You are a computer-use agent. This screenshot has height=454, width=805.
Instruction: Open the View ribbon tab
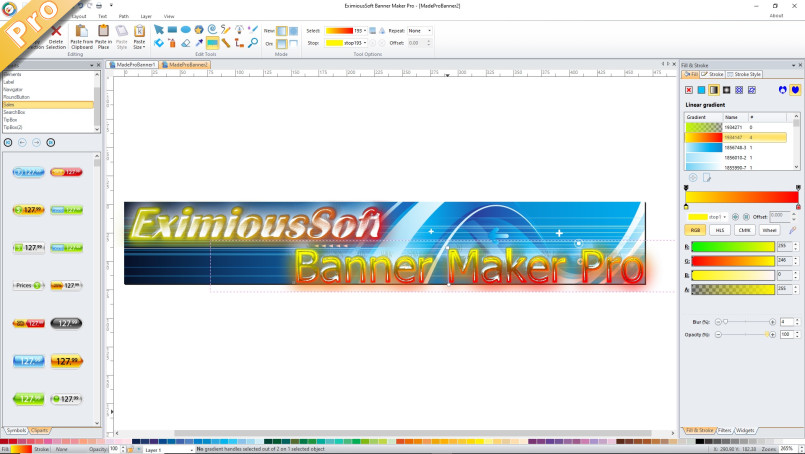click(169, 16)
